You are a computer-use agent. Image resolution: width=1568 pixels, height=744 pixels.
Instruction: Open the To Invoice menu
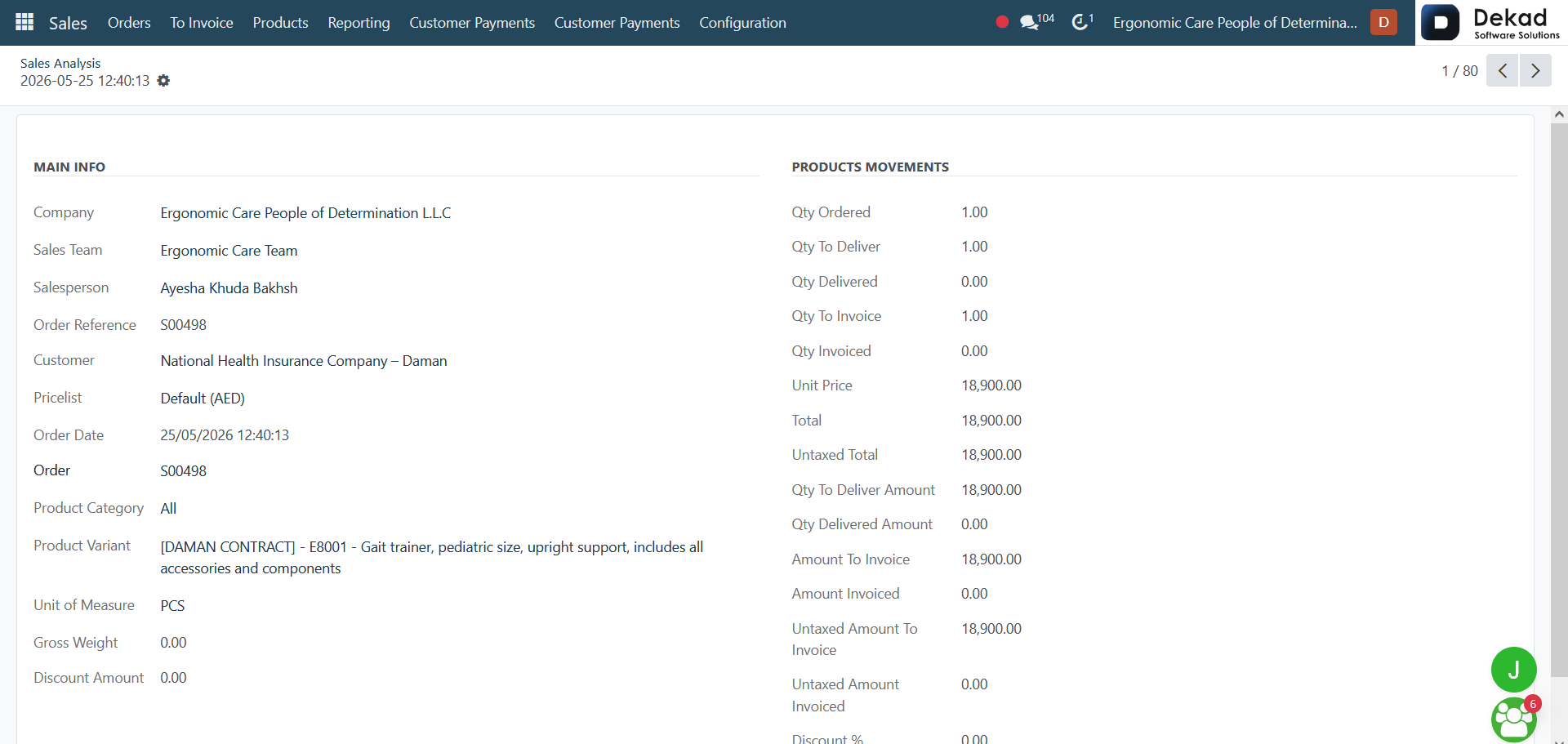[x=202, y=23]
